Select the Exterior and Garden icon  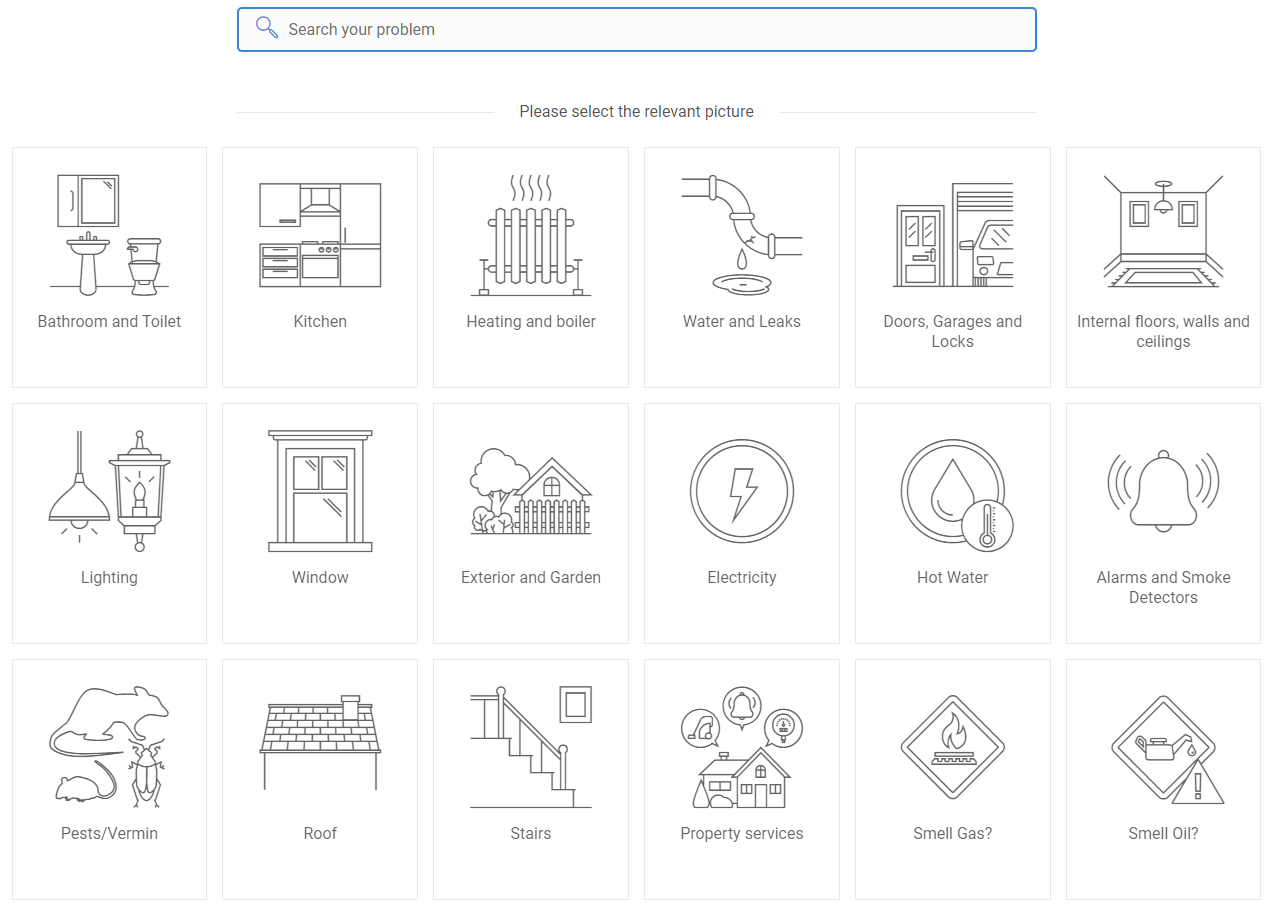[x=531, y=491]
